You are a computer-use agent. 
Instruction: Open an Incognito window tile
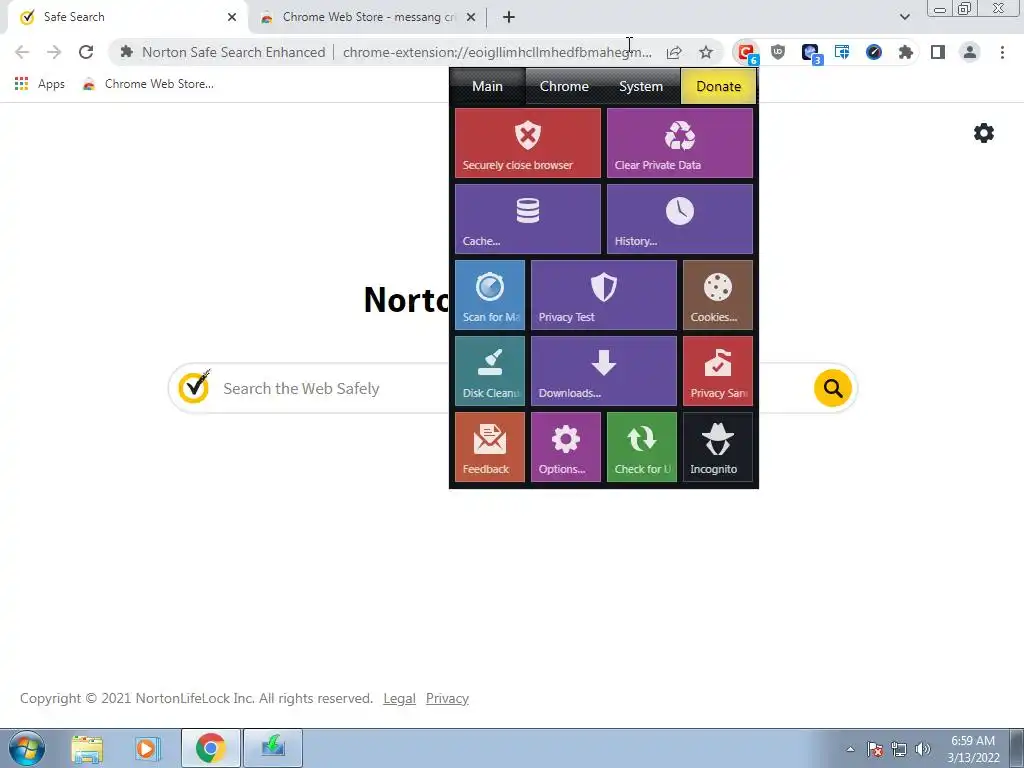[718, 447]
